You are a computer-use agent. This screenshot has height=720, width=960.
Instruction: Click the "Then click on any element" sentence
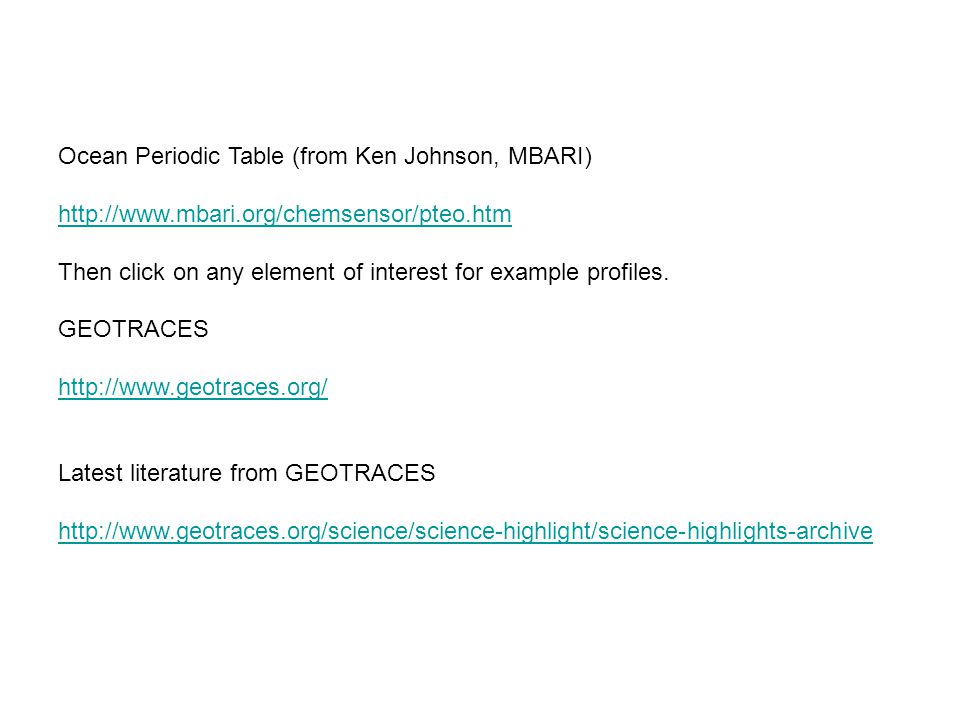click(363, 272)
